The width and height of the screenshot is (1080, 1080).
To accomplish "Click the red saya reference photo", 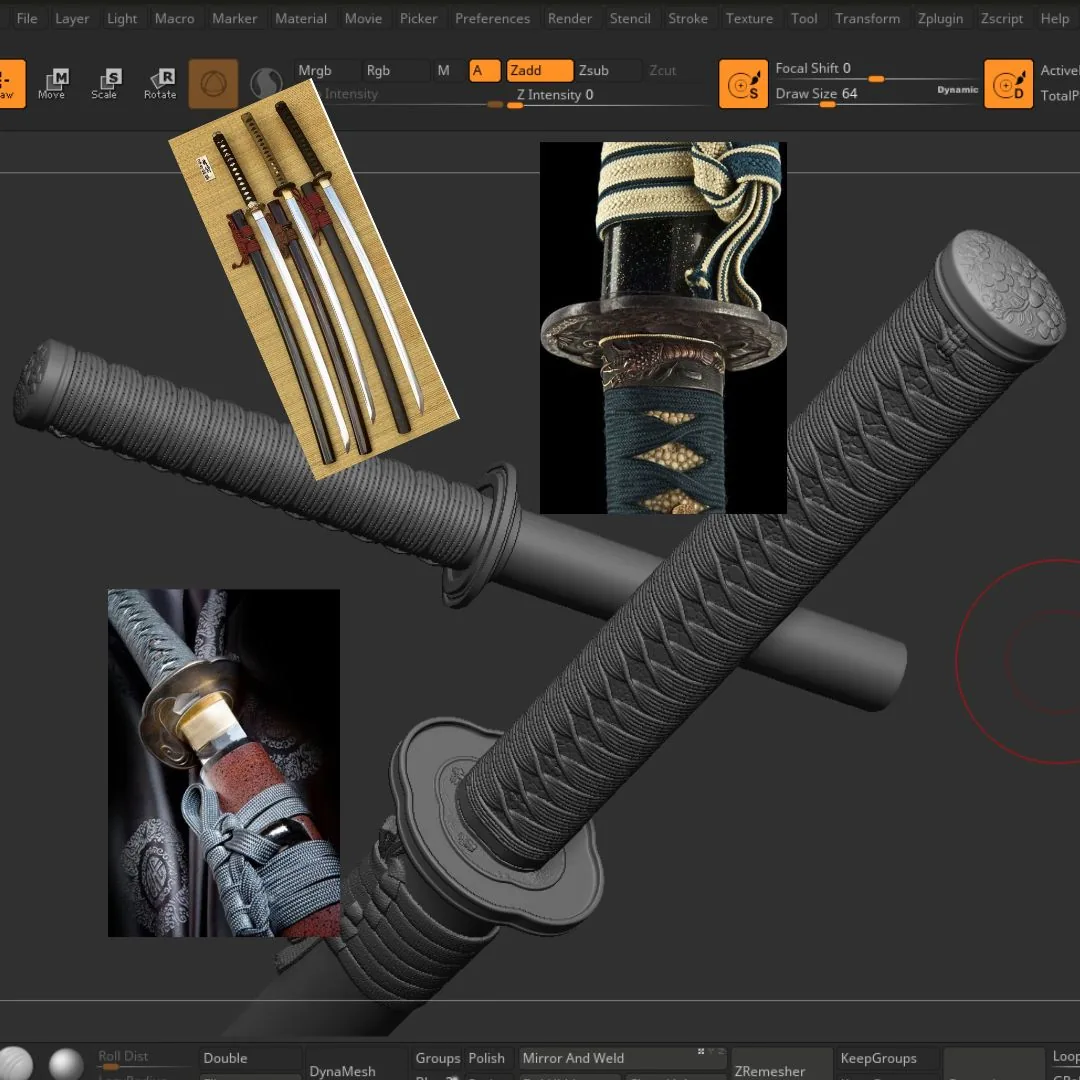I will (224, 762).
